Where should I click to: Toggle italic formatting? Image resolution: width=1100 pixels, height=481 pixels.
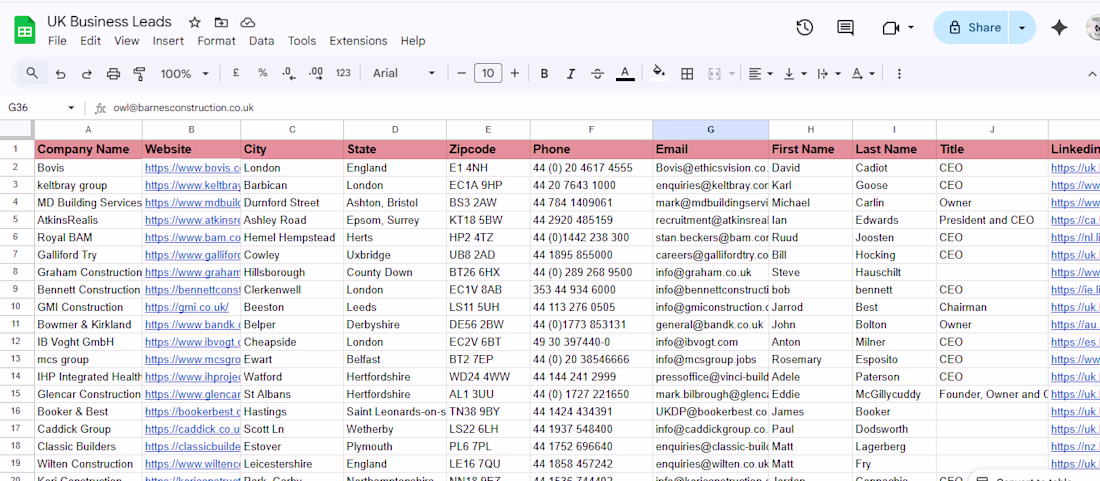pyautogui.click(x=571, y=74)
